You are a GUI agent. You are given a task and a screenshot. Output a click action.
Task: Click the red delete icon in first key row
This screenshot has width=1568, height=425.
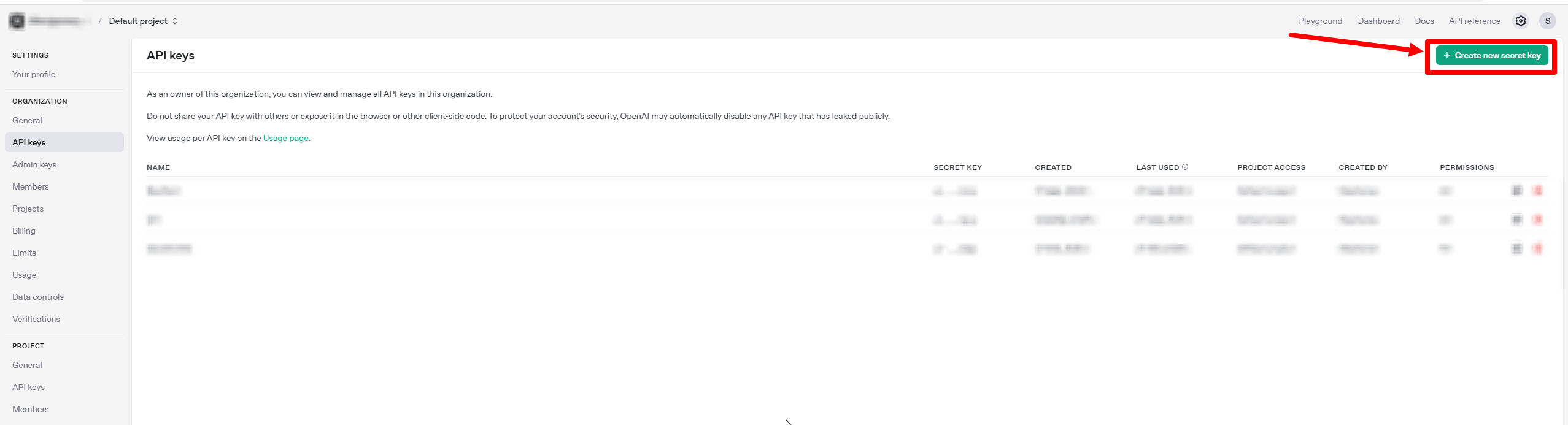click(1538, 191)
